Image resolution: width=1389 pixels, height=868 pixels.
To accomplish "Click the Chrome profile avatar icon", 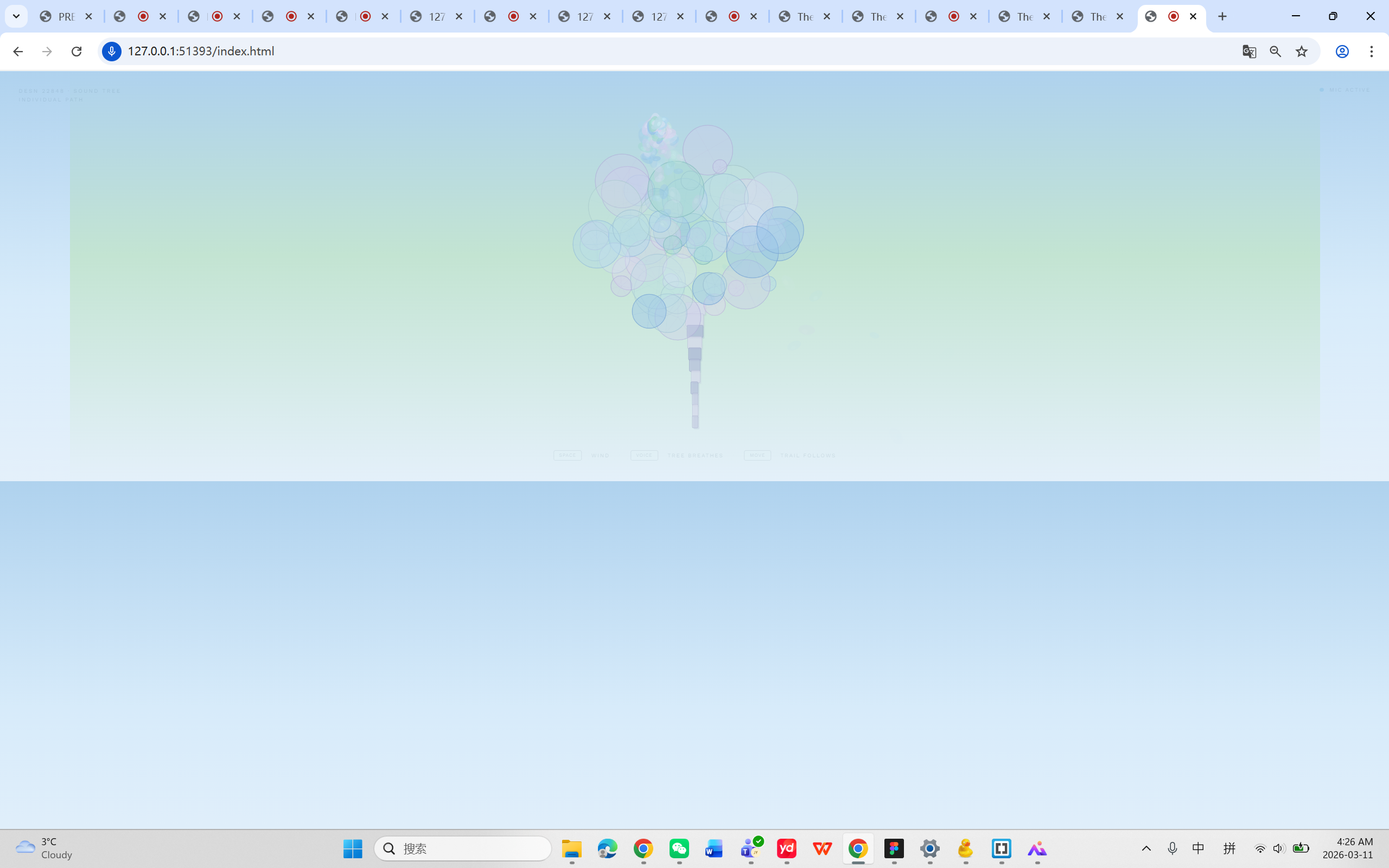I will (1341, 51).
